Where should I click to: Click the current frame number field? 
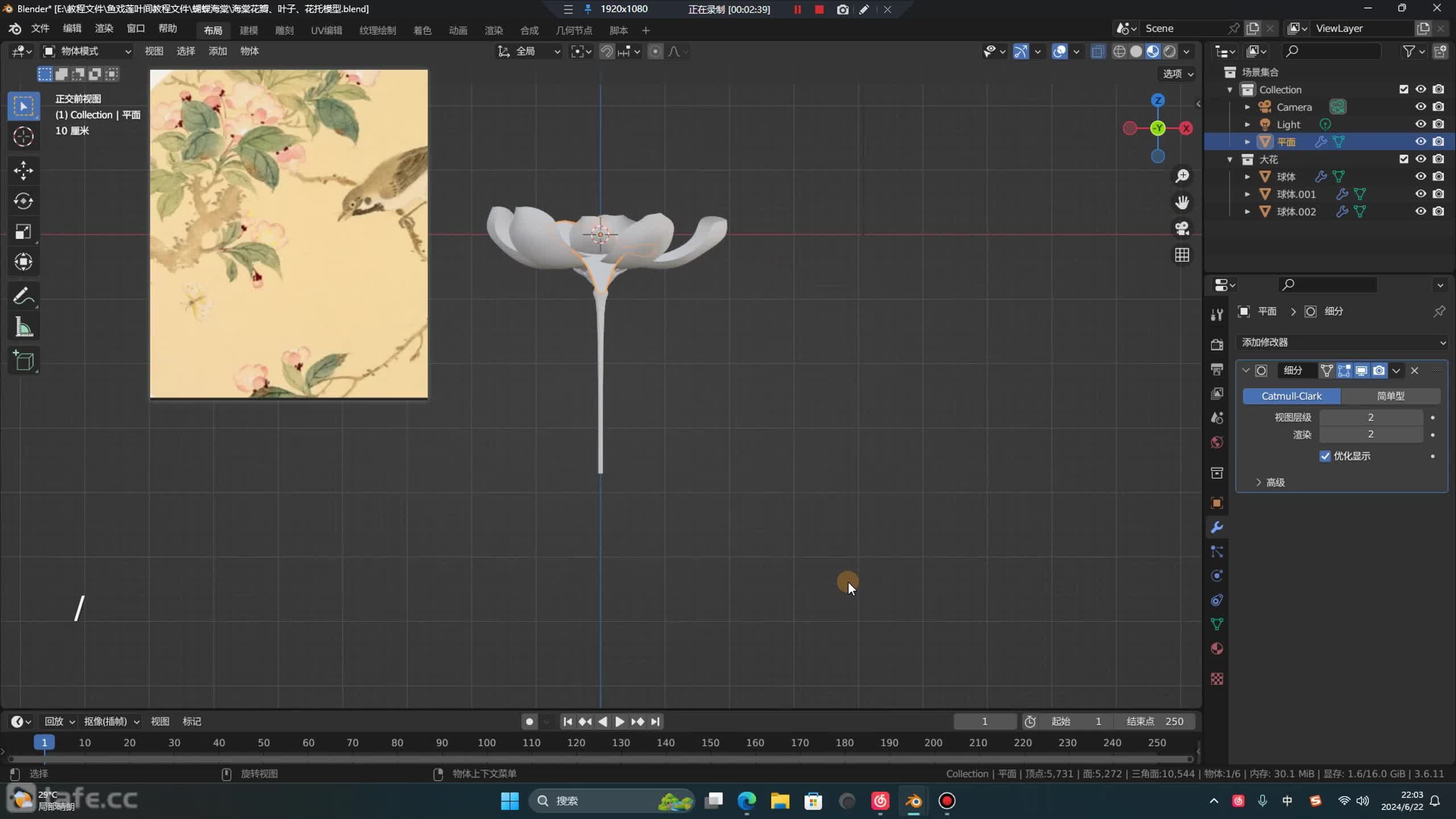coord(985,721)
